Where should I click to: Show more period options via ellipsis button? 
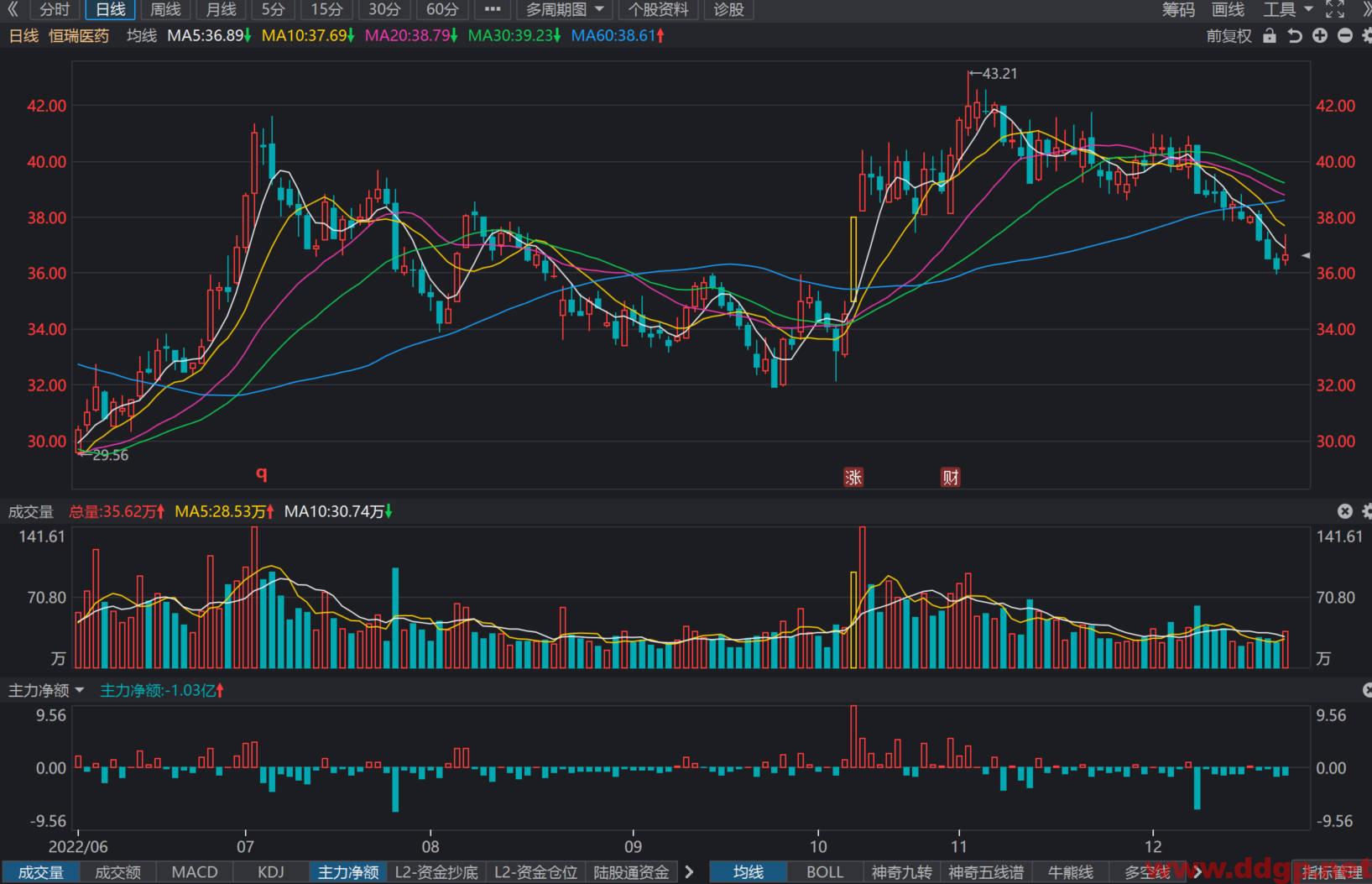[x=493, y=9]
